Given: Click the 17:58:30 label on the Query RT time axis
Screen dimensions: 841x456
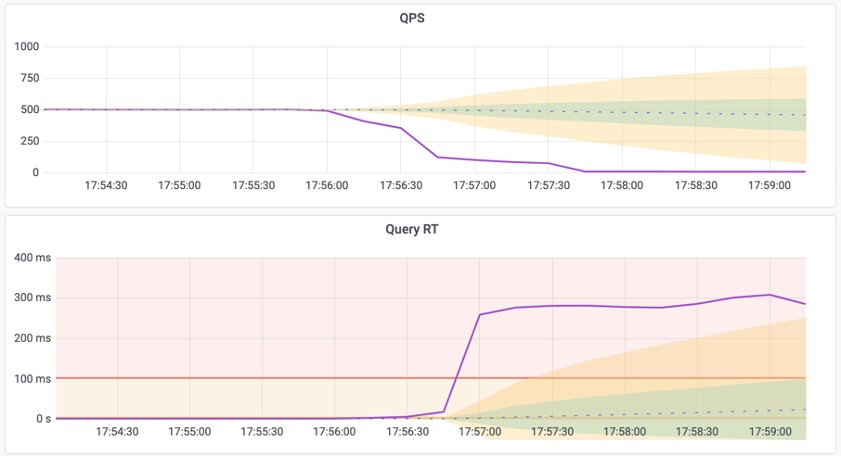Looking at the screenshot, I should coord(697,432).
